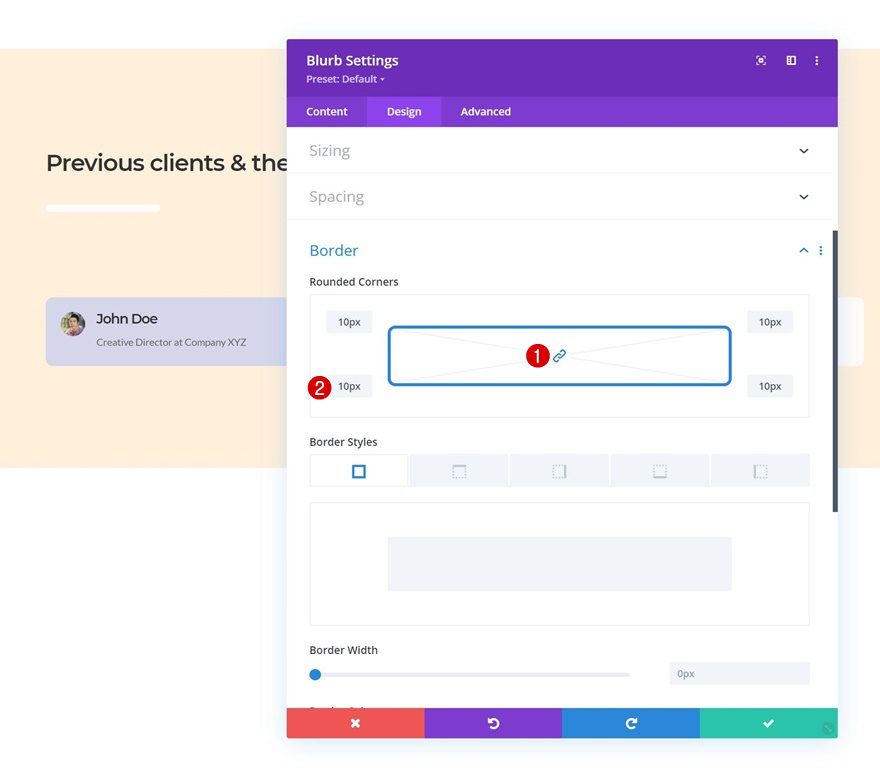Click the red discard changes button

pyautogui.click(x=355, y=723)
